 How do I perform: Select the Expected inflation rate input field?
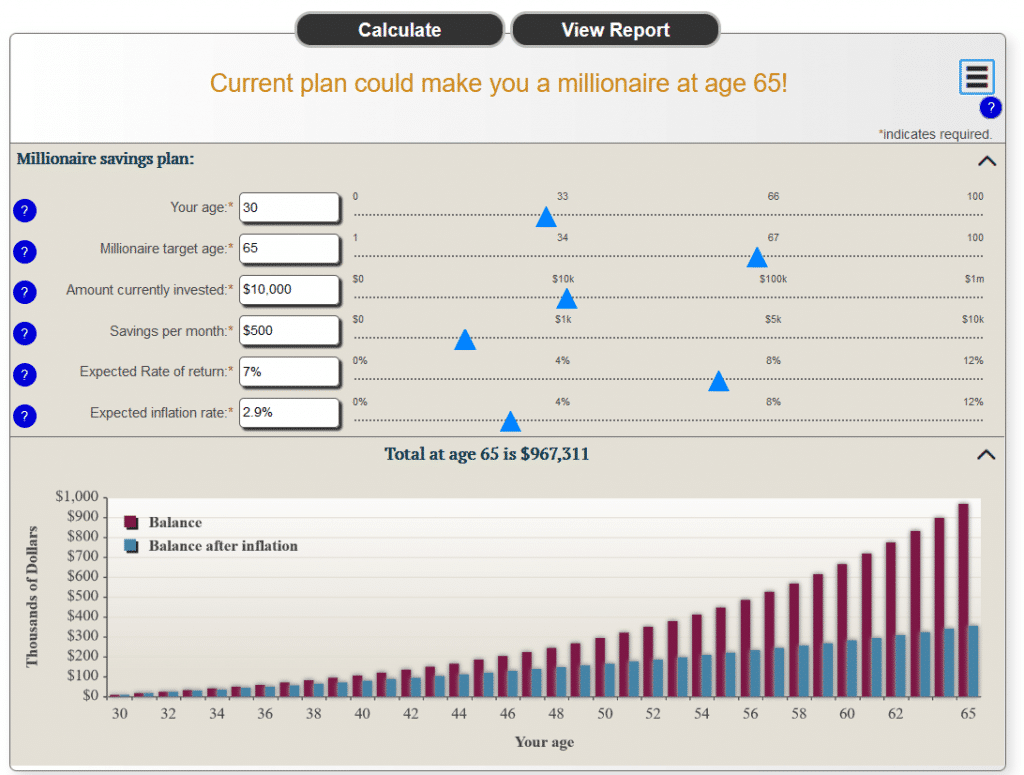point(289,412)
